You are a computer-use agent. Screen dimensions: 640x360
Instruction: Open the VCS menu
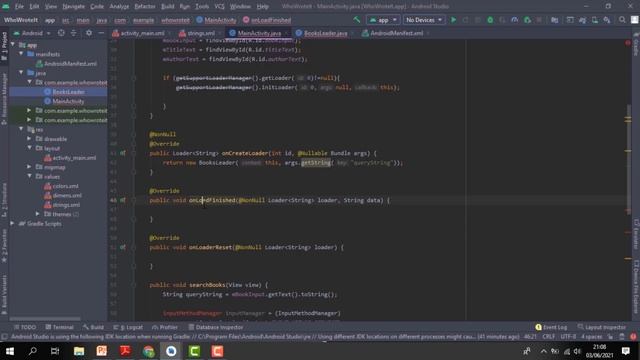tap(220, 7)
